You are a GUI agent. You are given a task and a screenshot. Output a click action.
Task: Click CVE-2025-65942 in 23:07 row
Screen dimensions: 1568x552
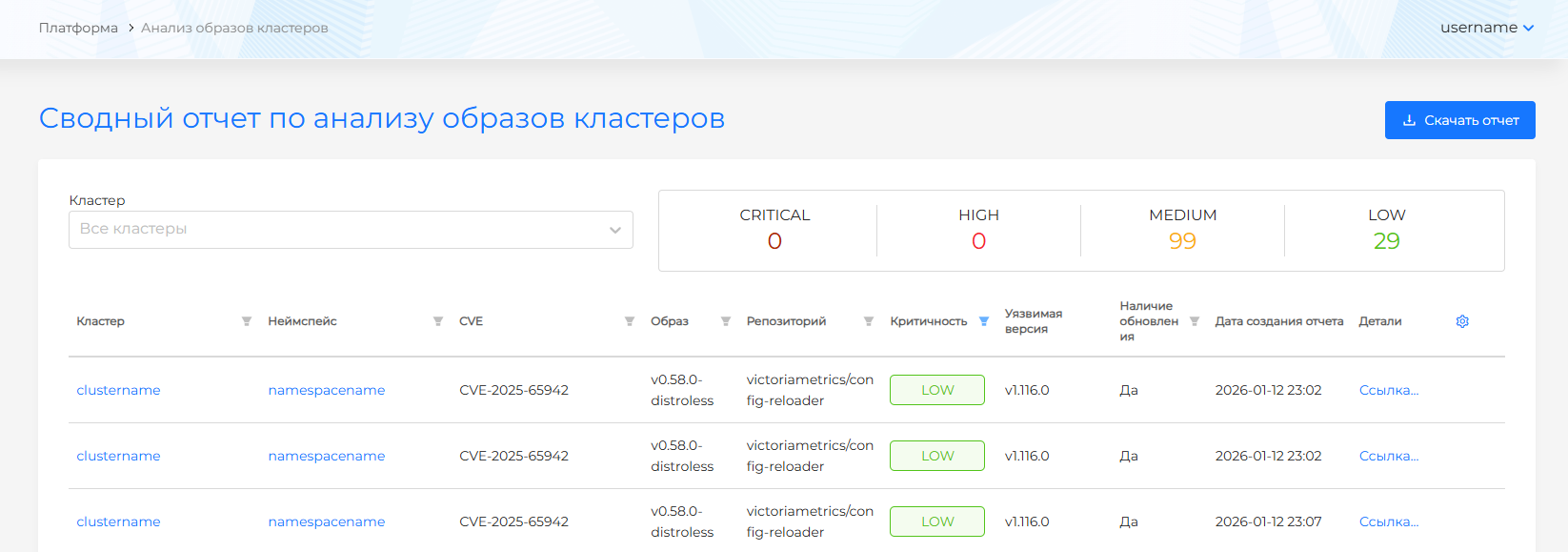[x=513, y=521]
